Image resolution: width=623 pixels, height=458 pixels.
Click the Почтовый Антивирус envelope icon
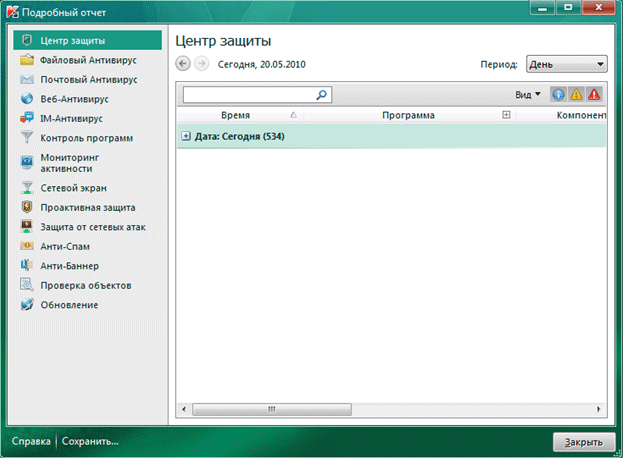[x=27, y=79]
